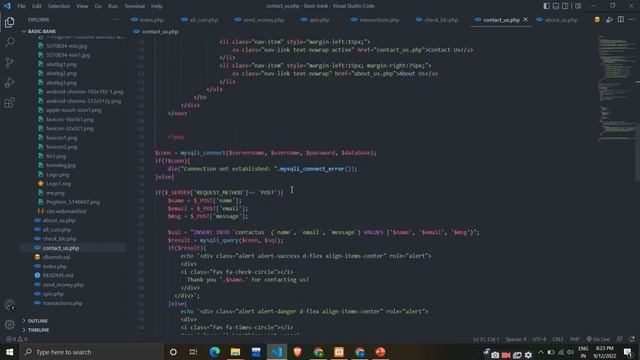Select contact_us.php in the file tree
640x360 pixels.
(x=61, y=248)
